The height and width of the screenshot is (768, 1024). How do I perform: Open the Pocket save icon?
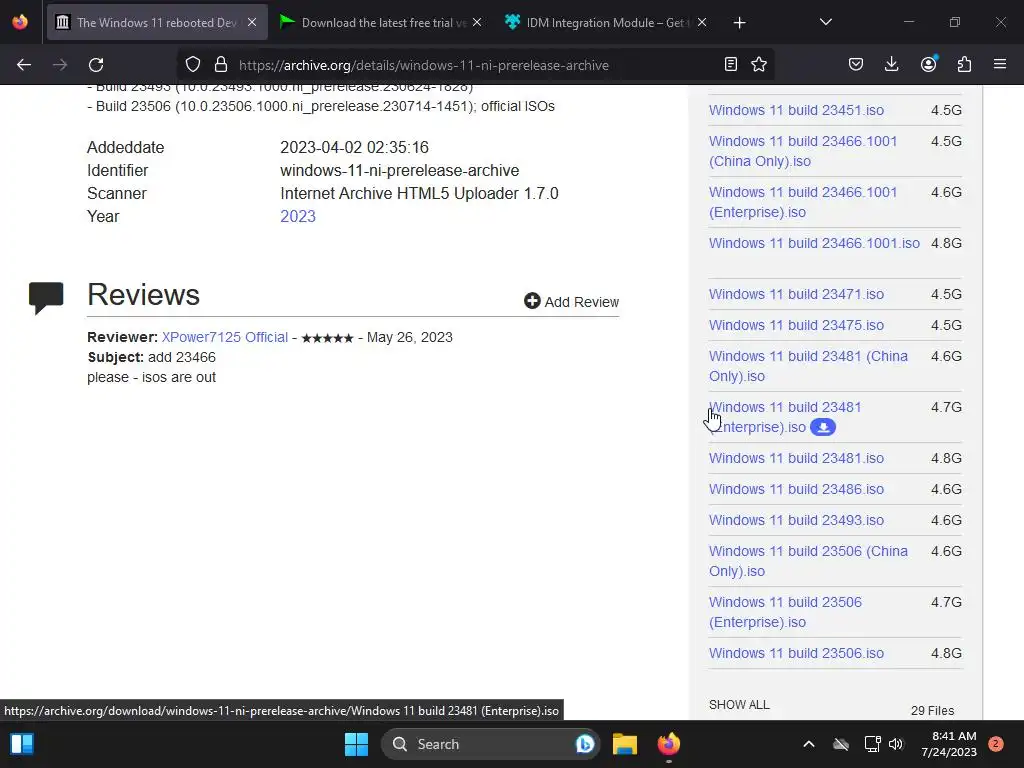click(x=856, y=65)
